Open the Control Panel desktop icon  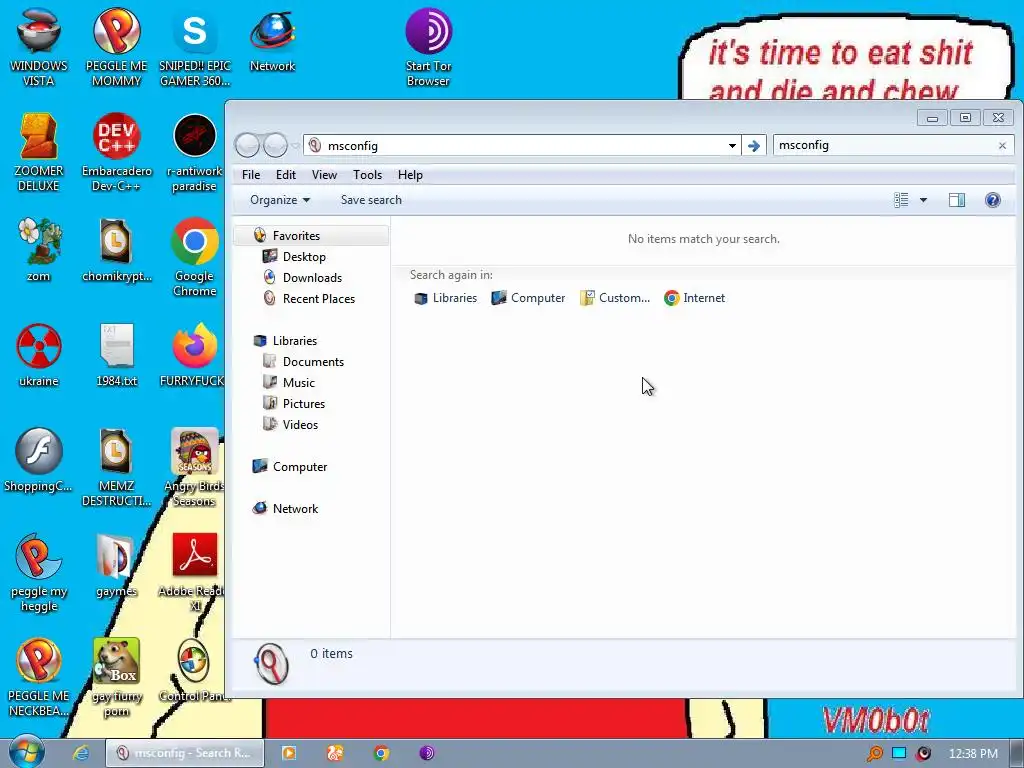195,671
